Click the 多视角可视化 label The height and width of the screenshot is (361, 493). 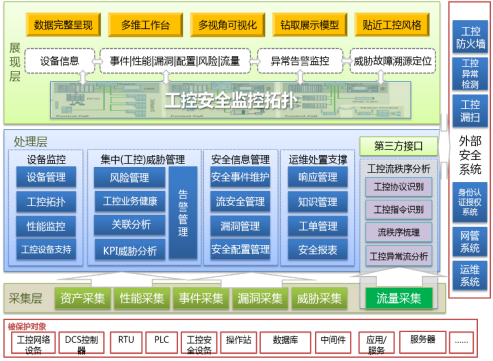(x=228, y=25)
